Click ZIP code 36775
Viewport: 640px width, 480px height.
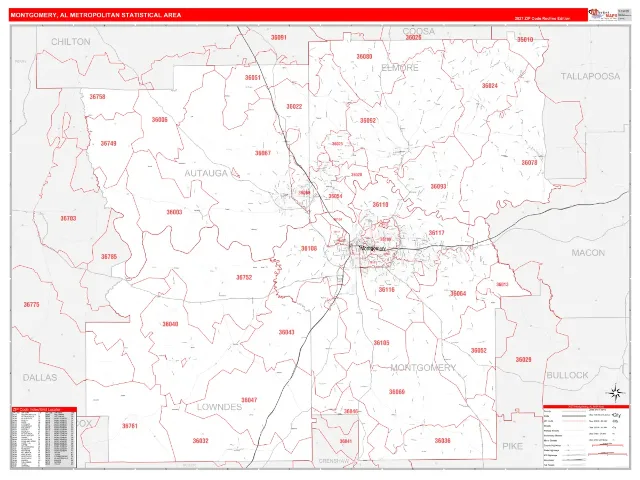pyautogui.click(x=31, y=304)
